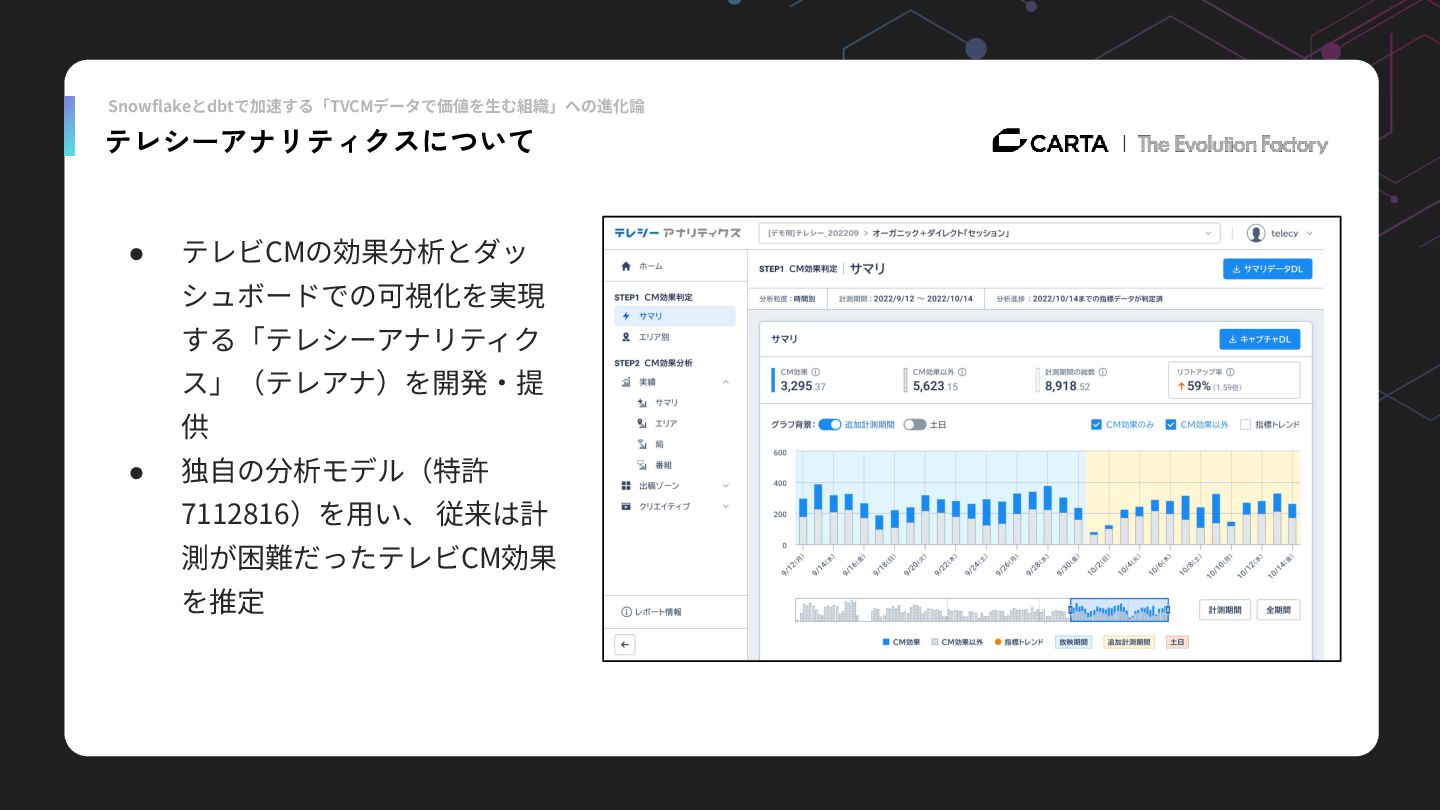Screen dimensions: 1440x810
Task: Toggle the 追加計測期間 graph background switch
Action: click(830, 425)
